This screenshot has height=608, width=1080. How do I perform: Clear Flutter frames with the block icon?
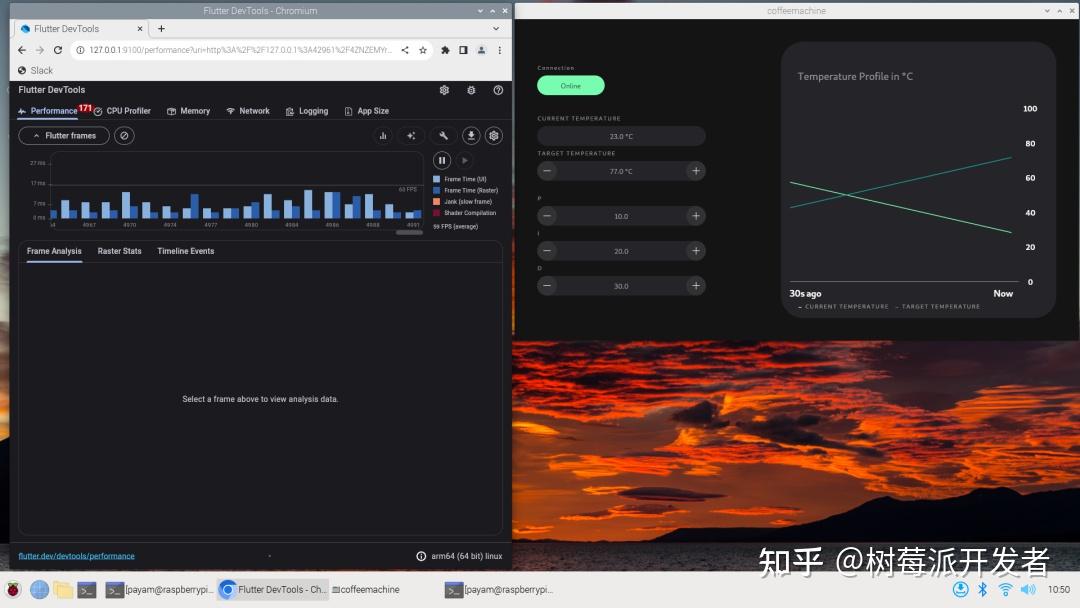(124, 135)
